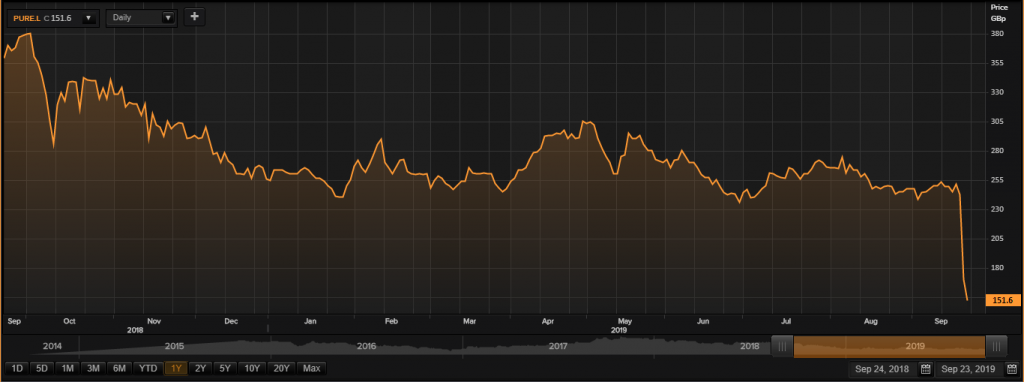1024x382 pixels.
Task: Select the 6M time range
Action: pyautogui.click(x=119, y=369)
